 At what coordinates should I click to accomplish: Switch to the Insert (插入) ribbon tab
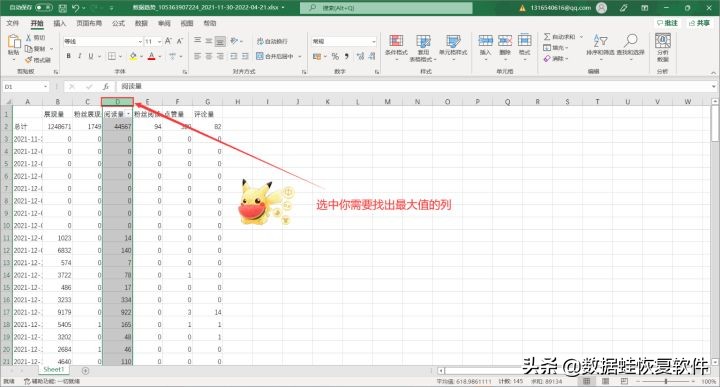coord(60,23)
